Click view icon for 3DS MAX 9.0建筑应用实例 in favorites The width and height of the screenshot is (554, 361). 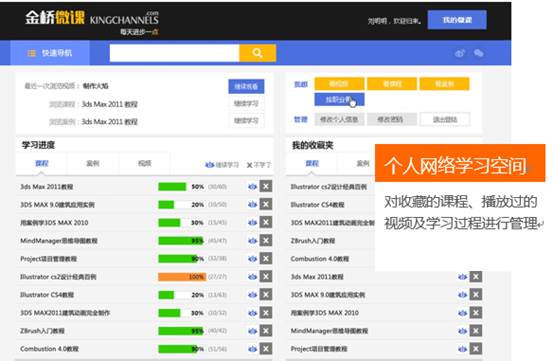(462, 295)
